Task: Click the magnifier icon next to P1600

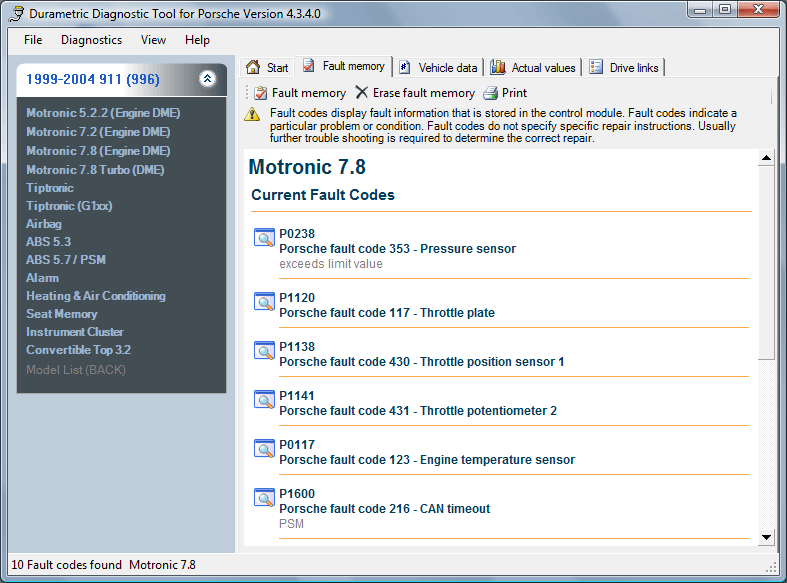Action: [x=264, y=497]
